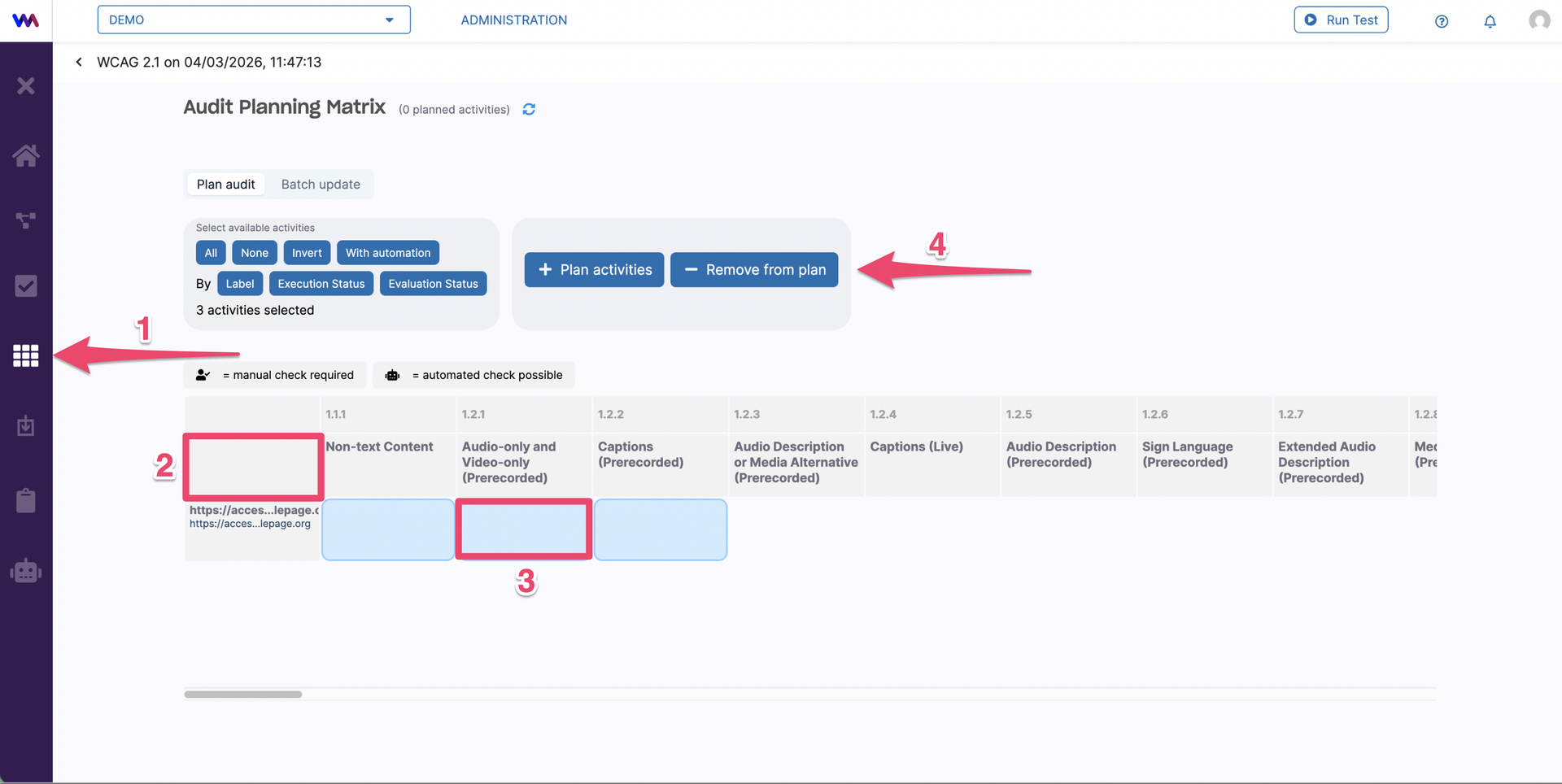The height and width of the screenshot is (784, 1562).
Task: Open the checkmark tasks sidebar icon
Action: point(26,285)
